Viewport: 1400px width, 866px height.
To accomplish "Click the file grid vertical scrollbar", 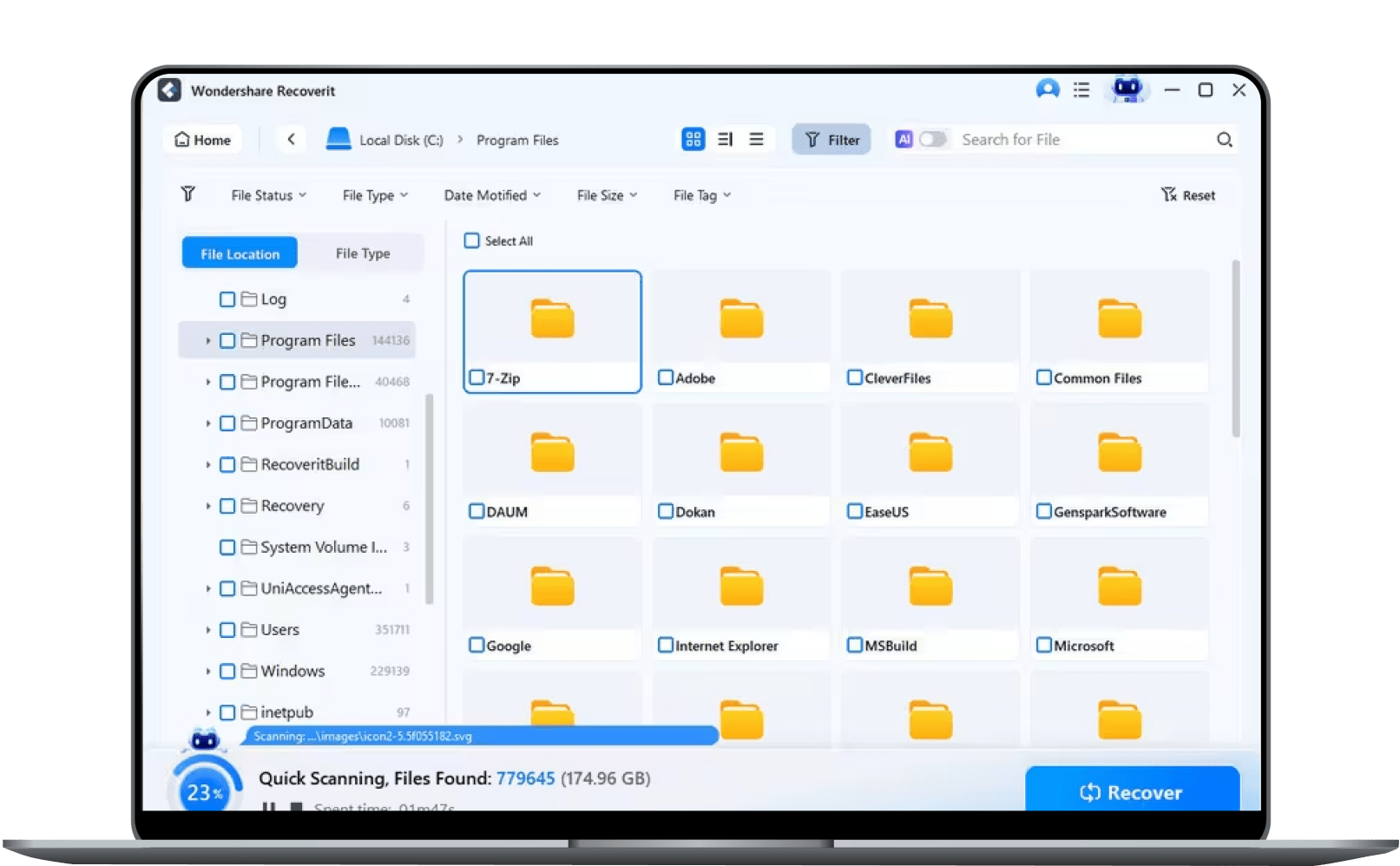I will [1236, 347].
